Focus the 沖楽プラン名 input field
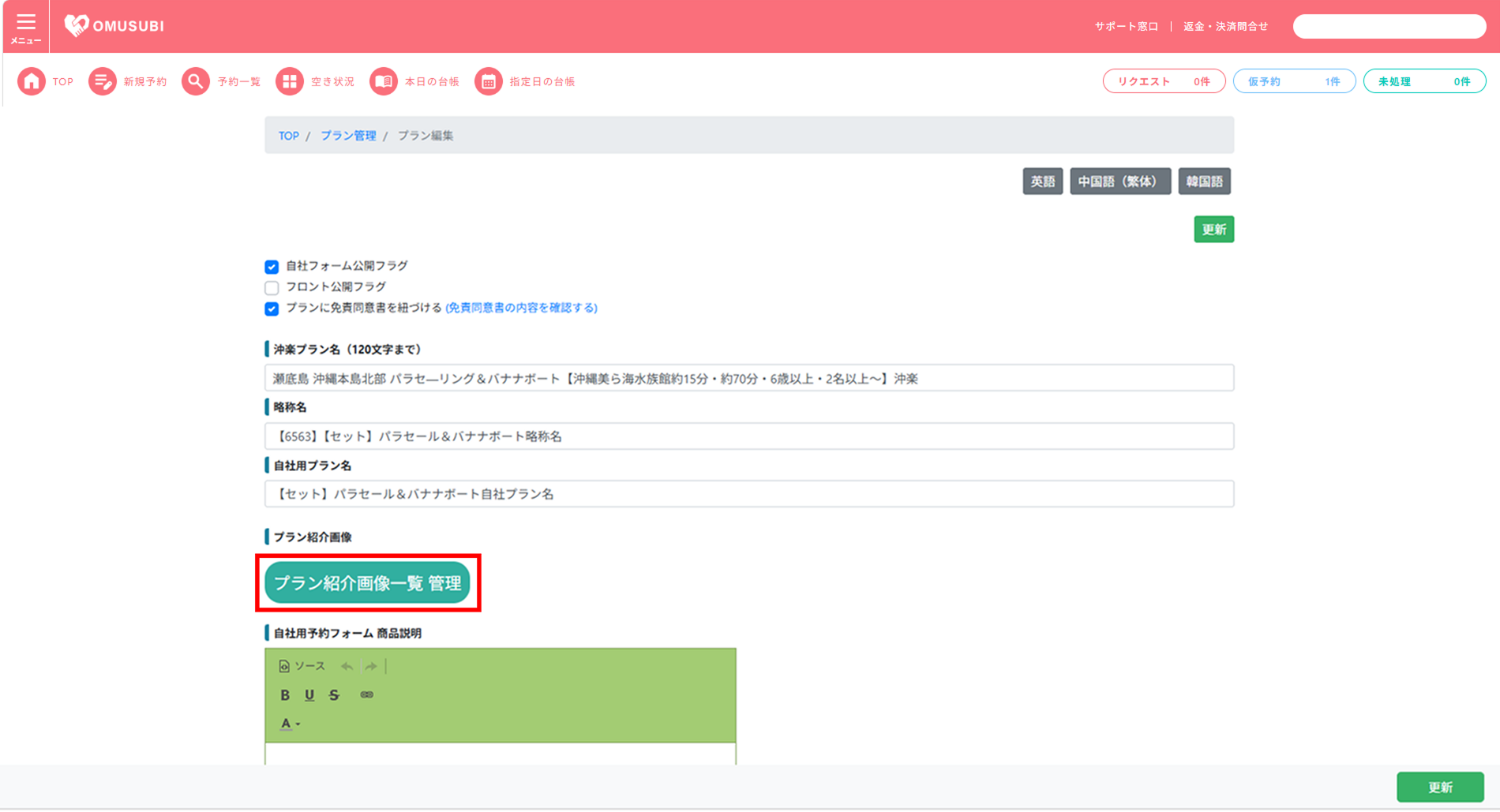Image resolution: width=1500 pixels, height=812 pixels. point(749,378)
